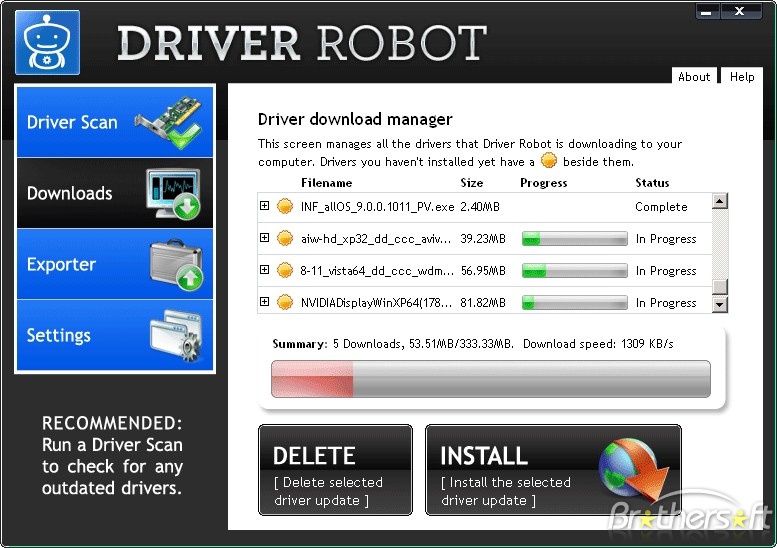Click the DRIVER ROBOT title text
This screenshot has height=548, width=777.
coord(302,43)
